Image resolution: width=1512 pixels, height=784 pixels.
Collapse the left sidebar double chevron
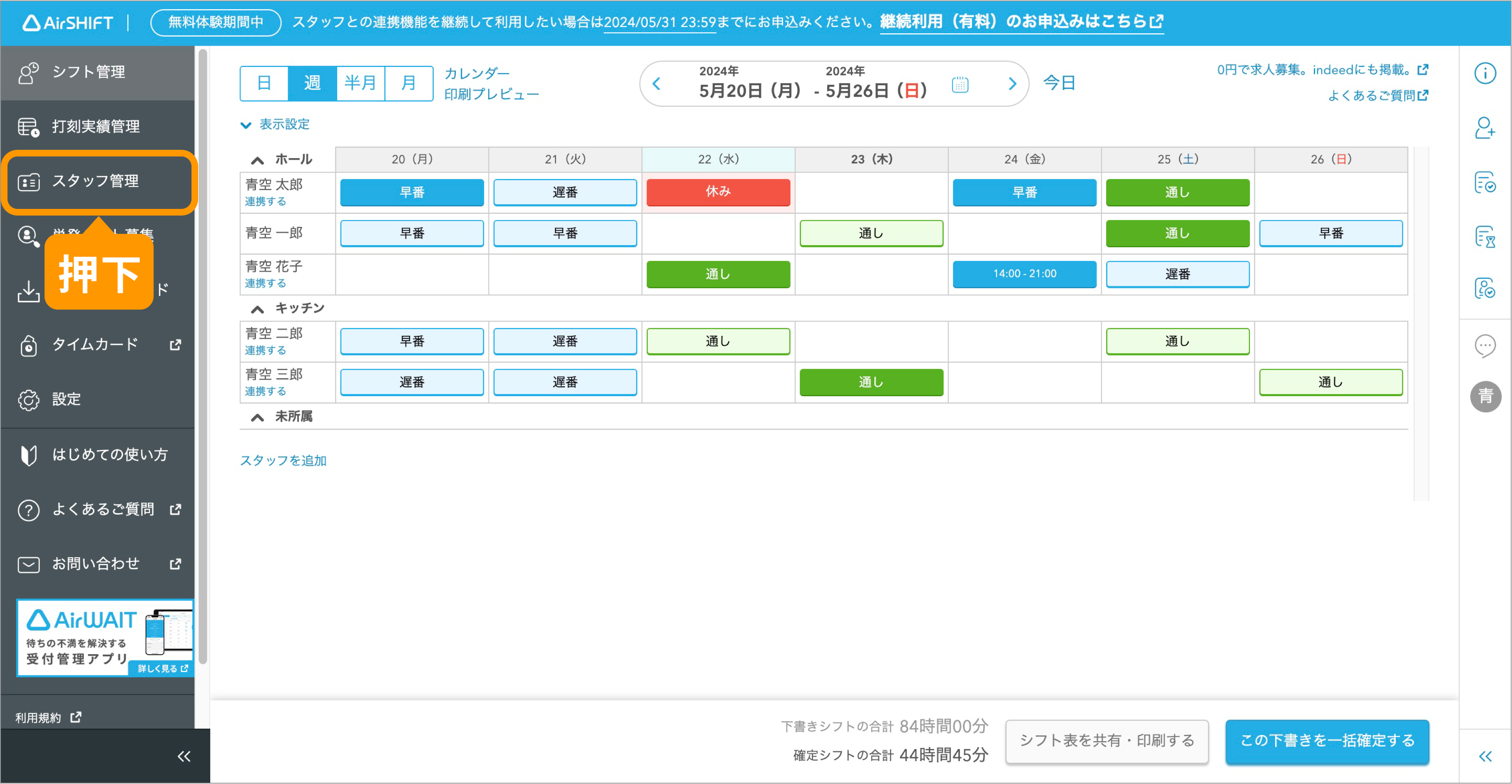pyautogui.click(x=184, y=757)
